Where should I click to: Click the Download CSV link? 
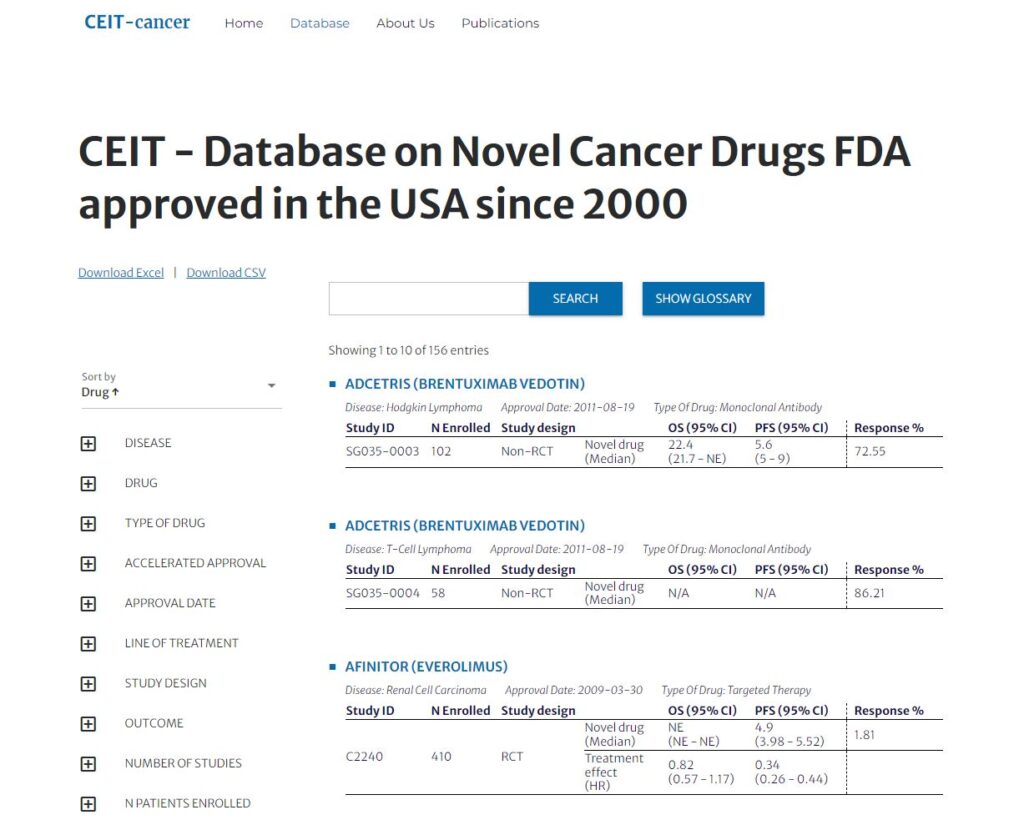pos(226,272)
